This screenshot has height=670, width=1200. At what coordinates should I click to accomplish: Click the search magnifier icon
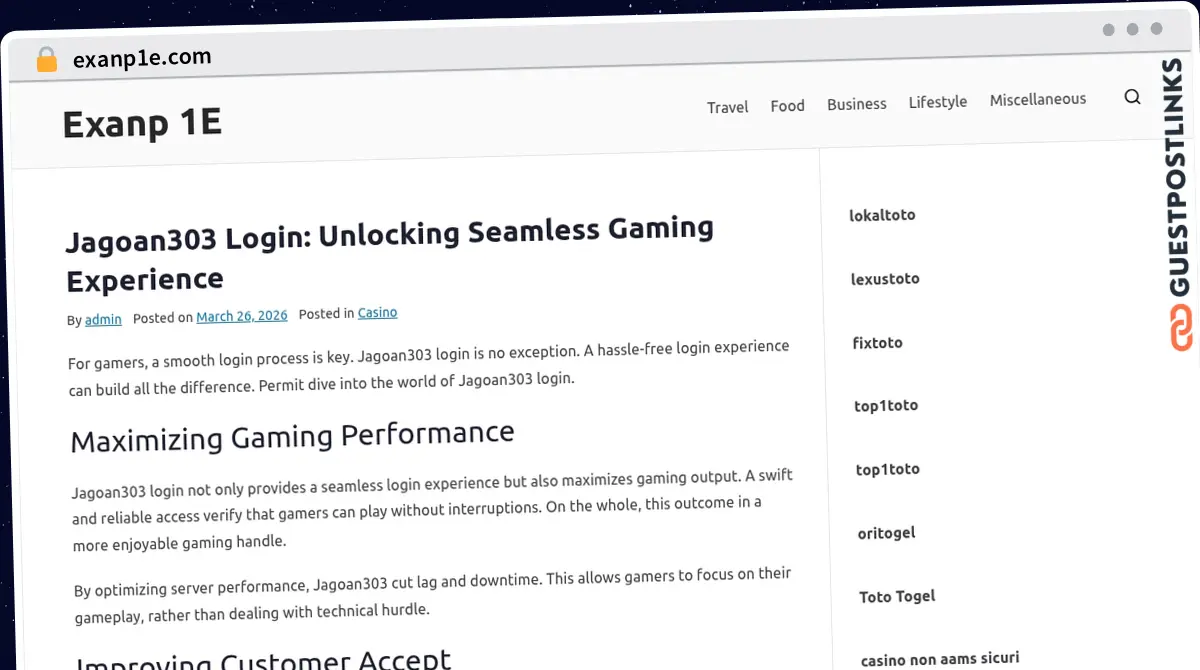[1132, 97]
